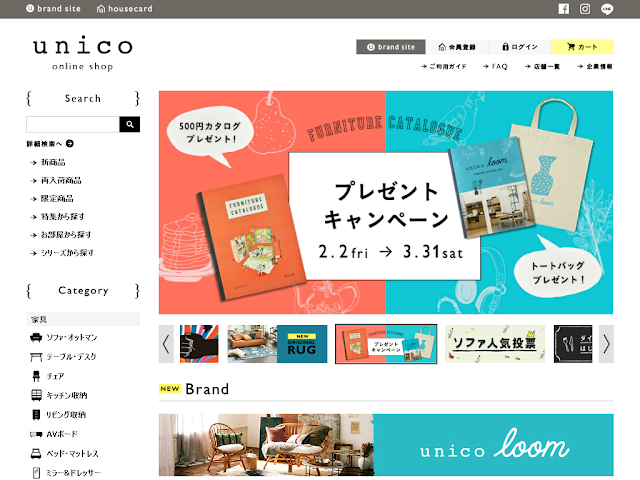Screen dimensions: 640x480
Task: Open the Facebook icon in top bar
Action: pos(563,9)
